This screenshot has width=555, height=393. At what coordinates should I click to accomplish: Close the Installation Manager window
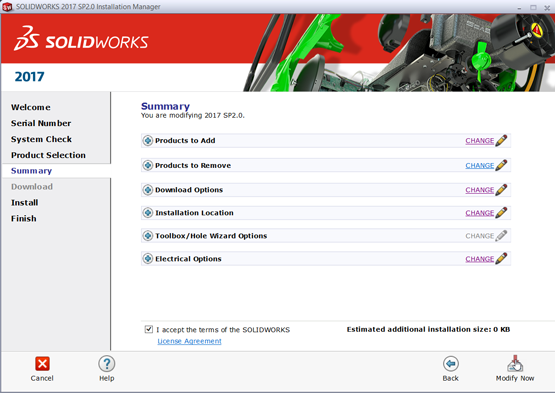click(x=547, y=7)
